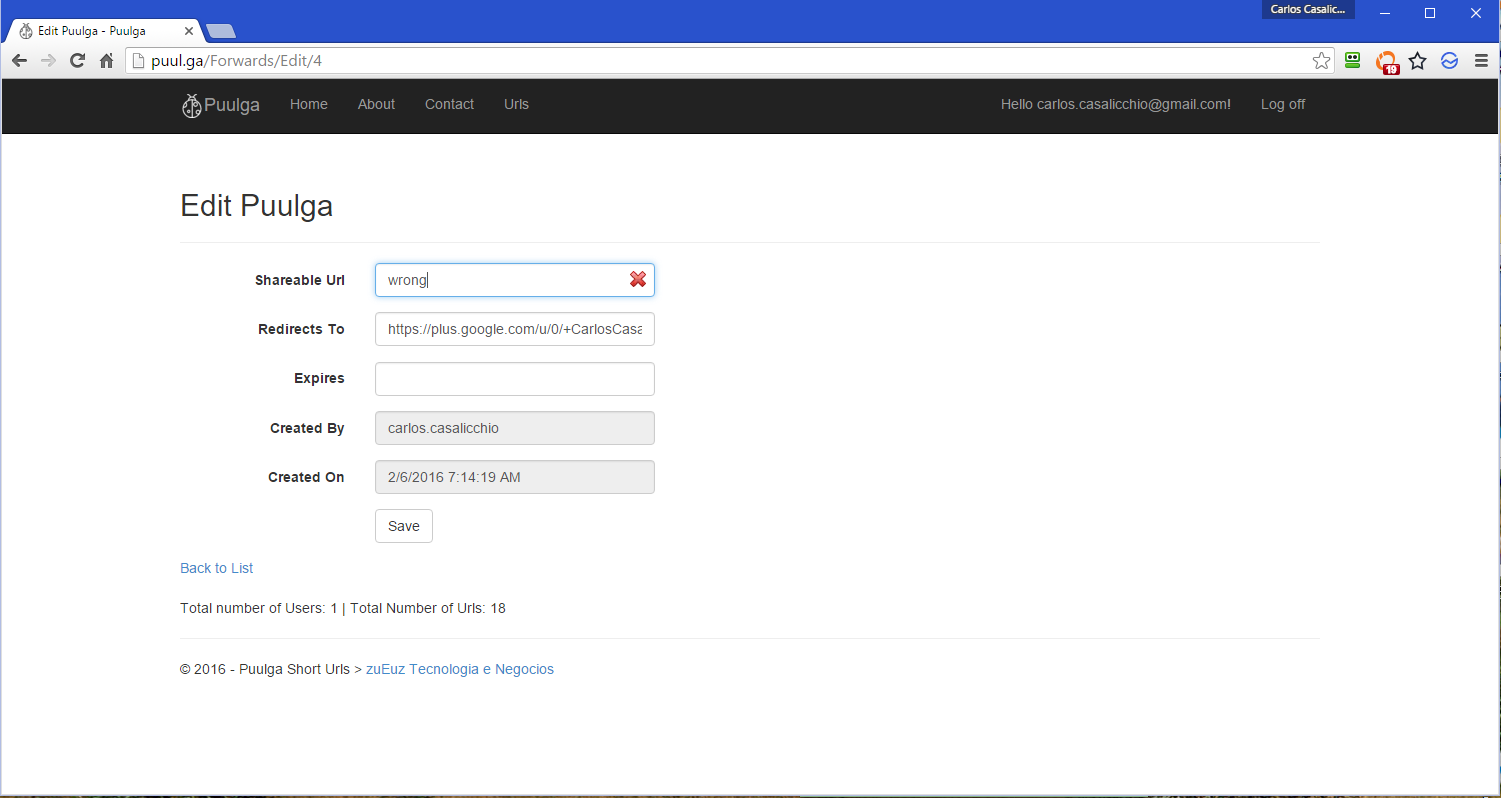Go to the About page in navbar
The height and width of the screenshot is (798, 1501).
click(x=376, y=104)
